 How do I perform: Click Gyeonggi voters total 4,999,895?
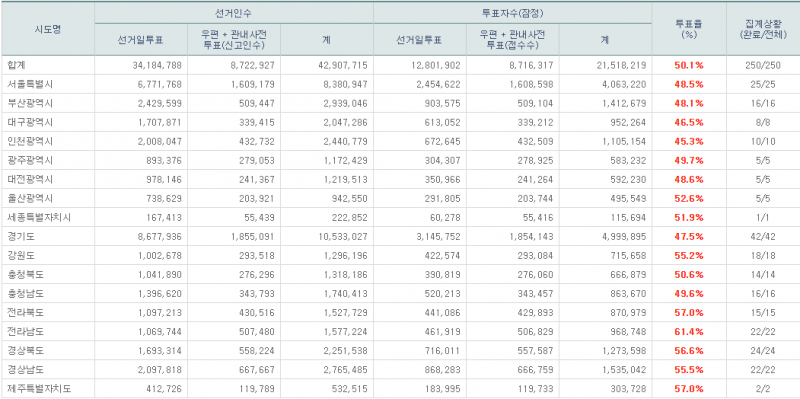click(x=624, y=237)
